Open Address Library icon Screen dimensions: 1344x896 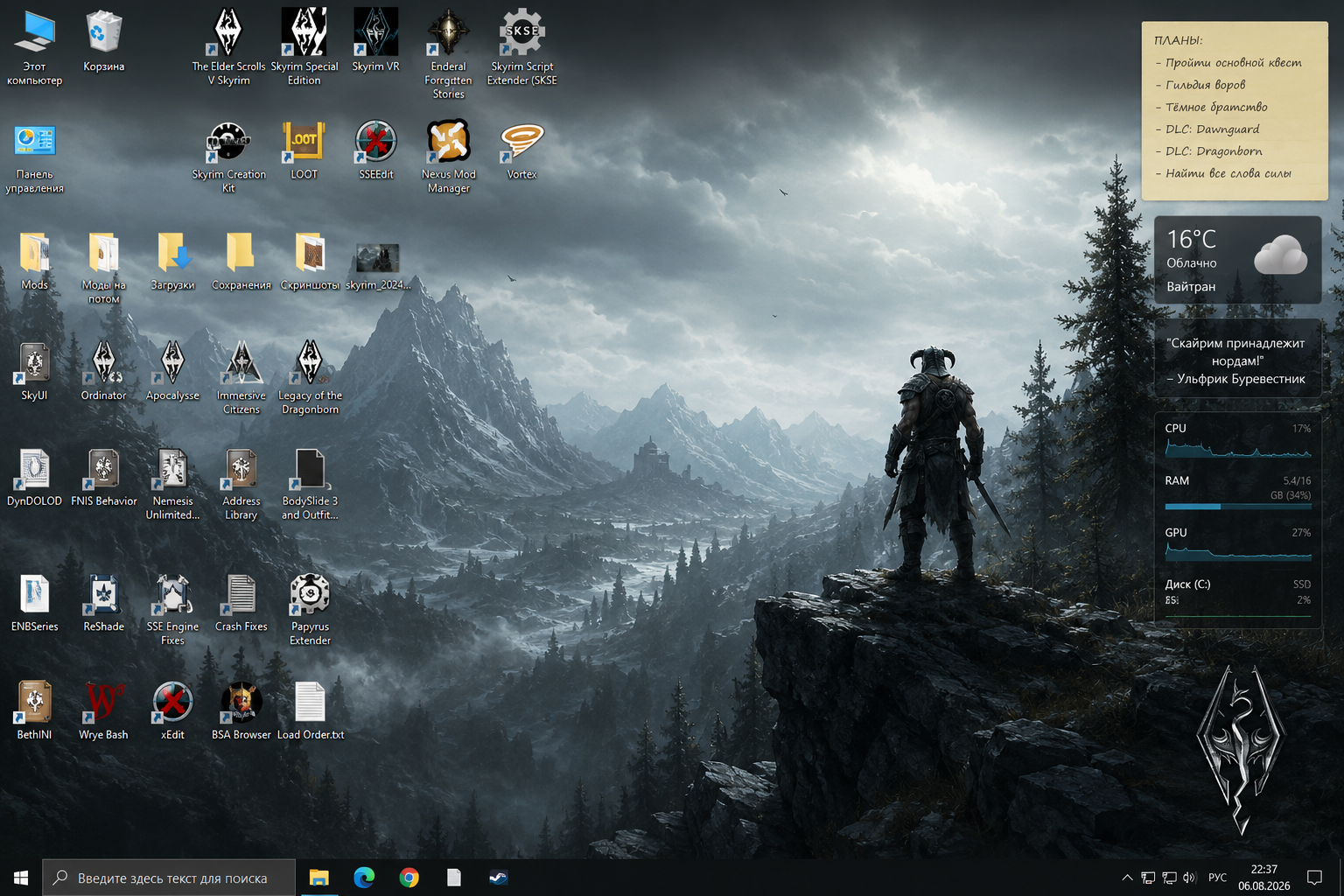[x=241, y=484]
